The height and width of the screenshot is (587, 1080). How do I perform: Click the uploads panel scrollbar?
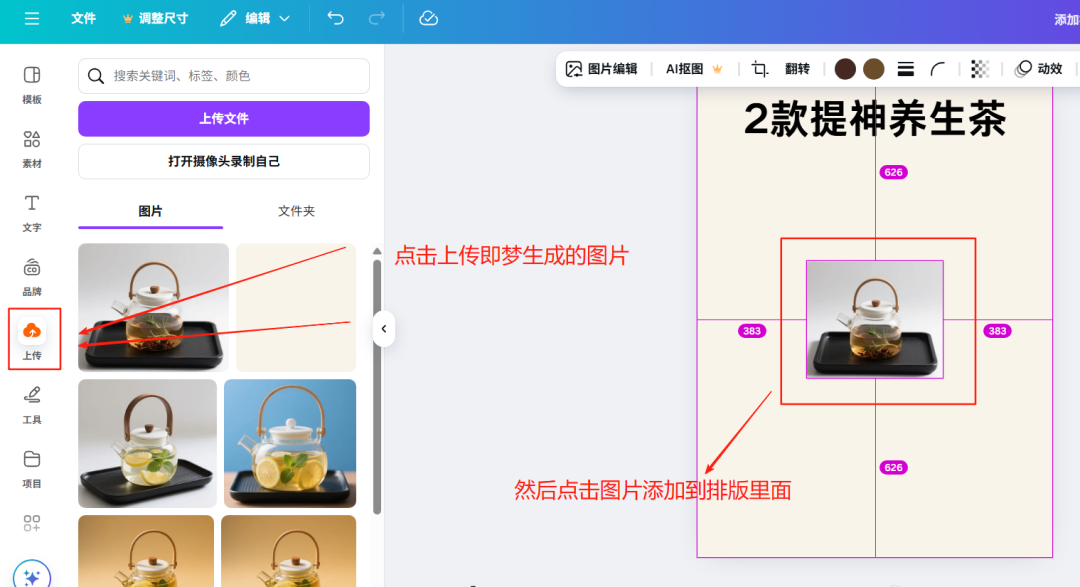click(x=377, y=386)
